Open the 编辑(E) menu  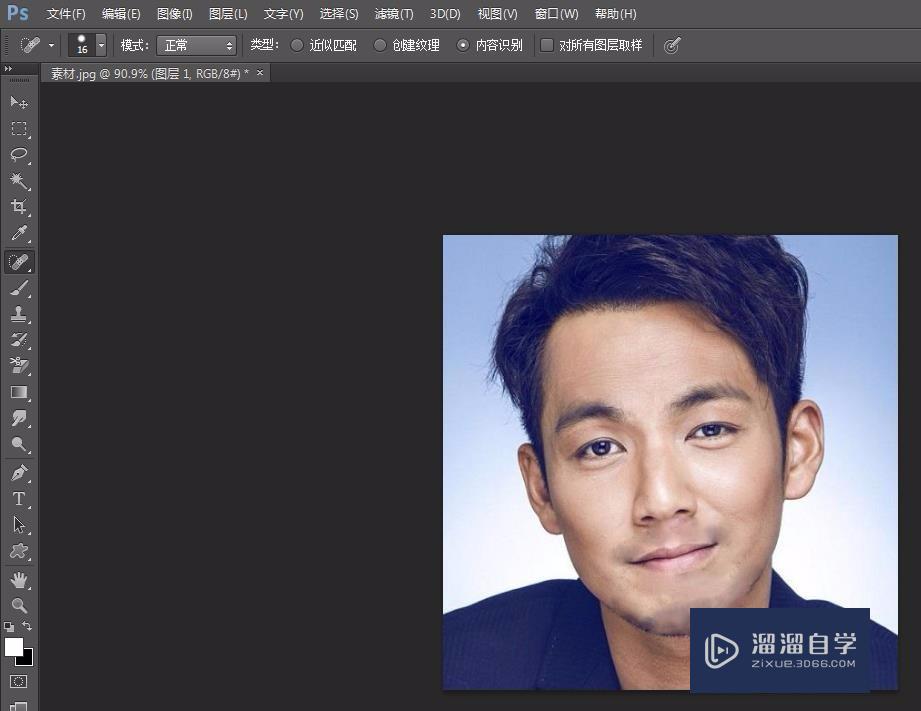121,14
